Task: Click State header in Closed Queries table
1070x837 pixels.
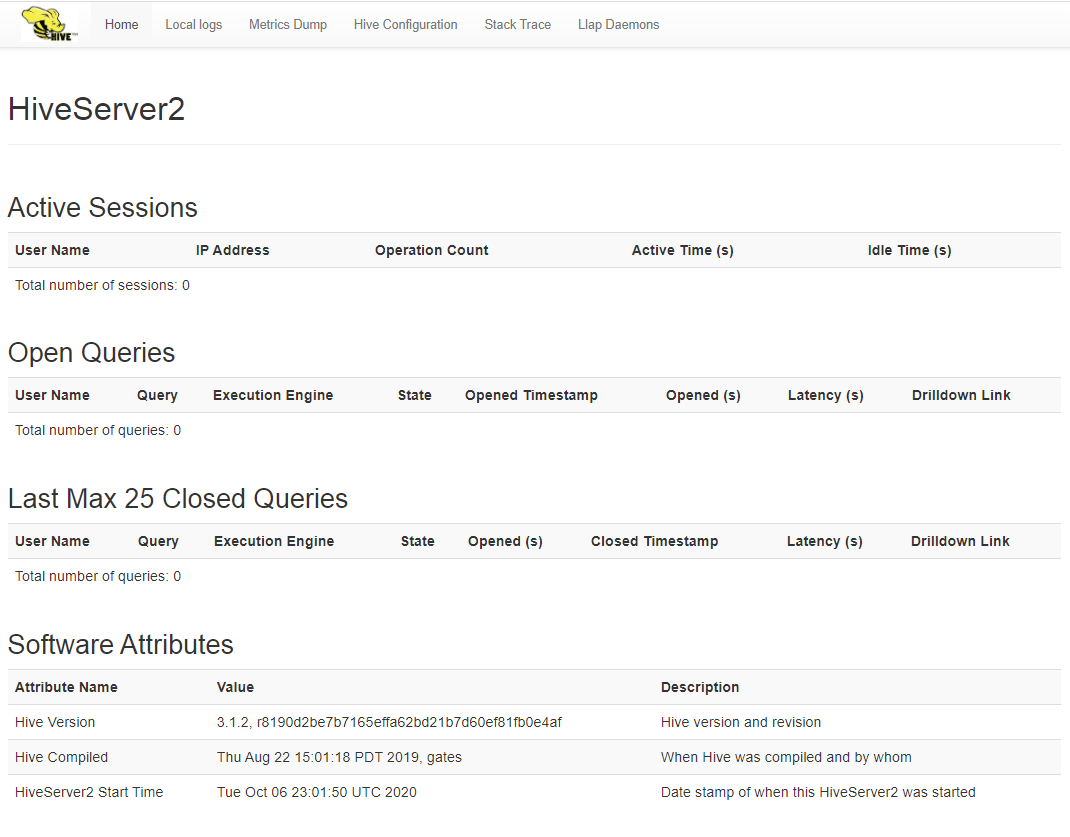Action: click(x=418, y=542)
